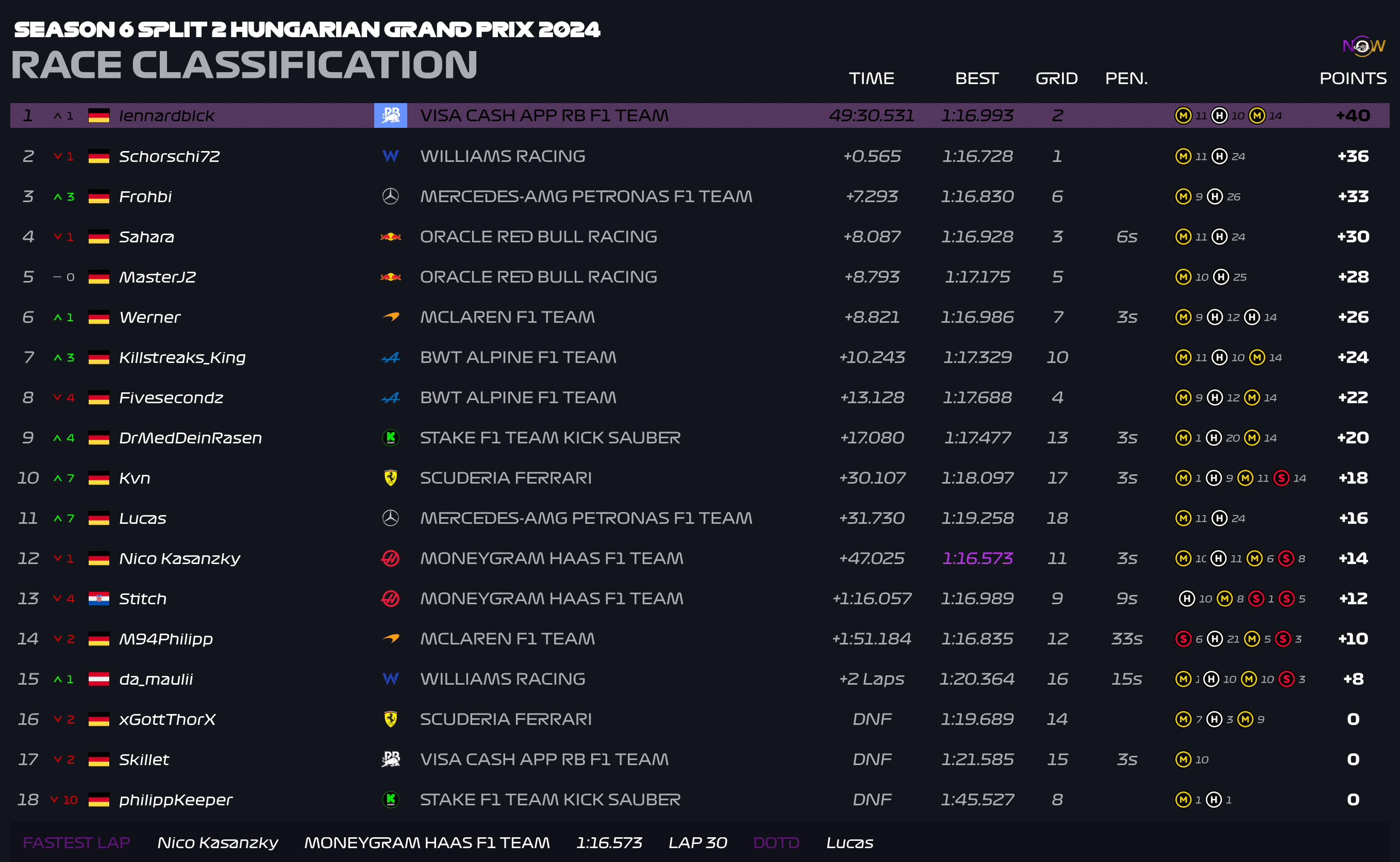Click the 33s penalty in M94Philipp's row
This screenshot has width=1400, height=862.
(1126, 639)
